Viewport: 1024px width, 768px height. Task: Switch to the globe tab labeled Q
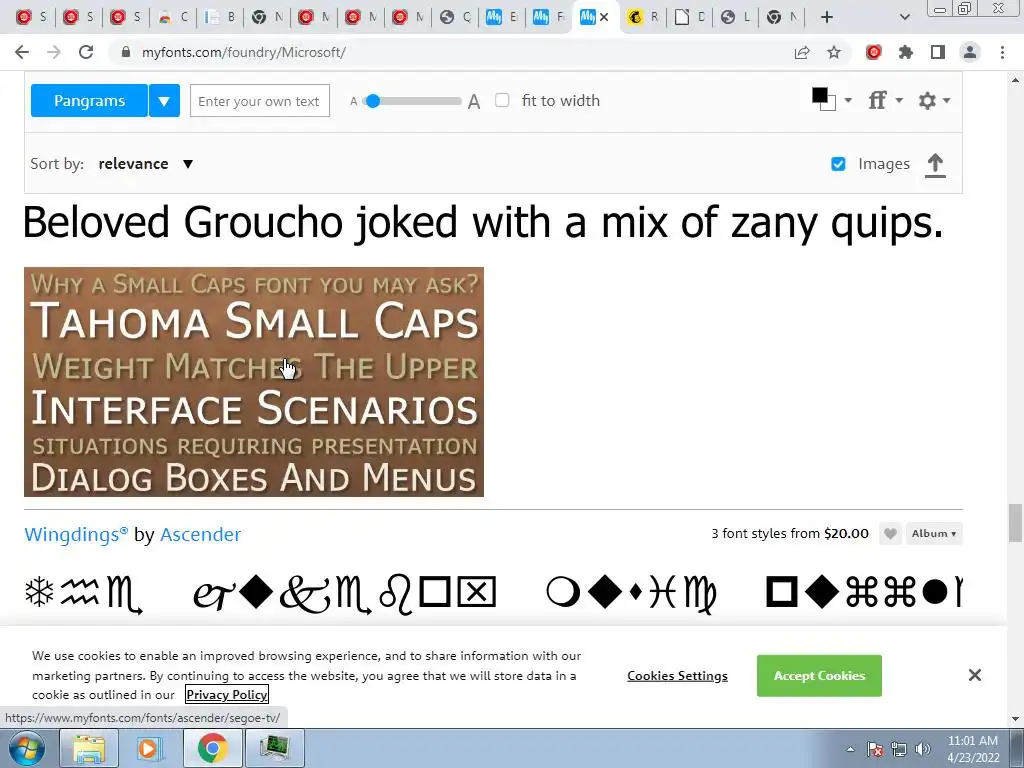tap(455, 18)
